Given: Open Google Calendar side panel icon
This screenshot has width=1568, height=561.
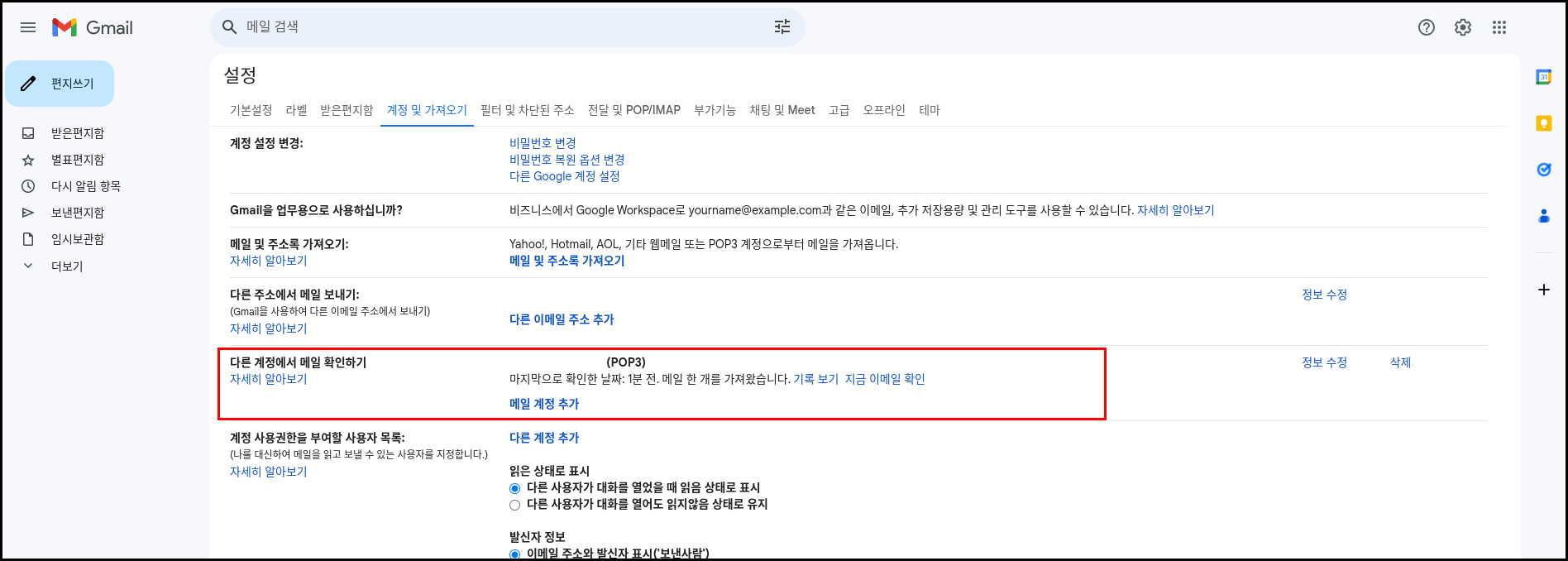Looking at the screenshot, I should click(1544, 77).
